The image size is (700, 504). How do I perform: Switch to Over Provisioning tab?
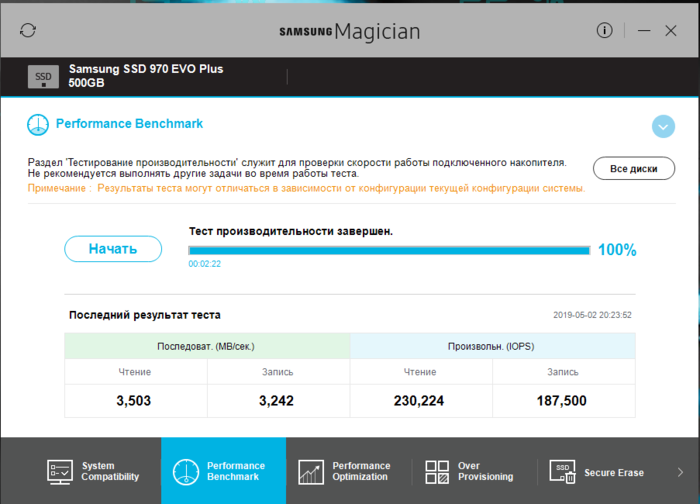[474, 471]
